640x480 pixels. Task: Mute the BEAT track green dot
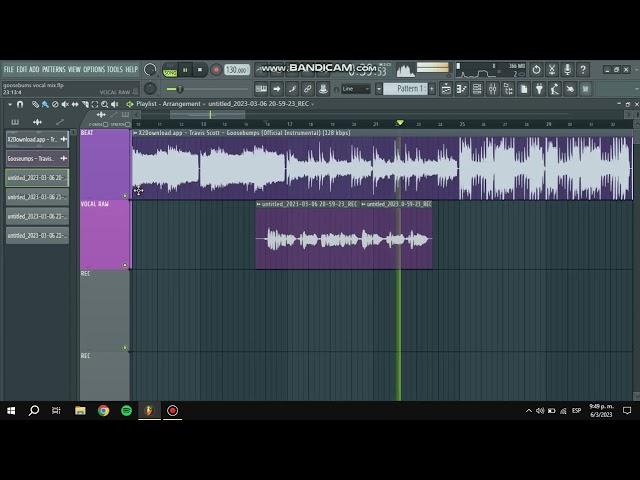coord(125,196)
